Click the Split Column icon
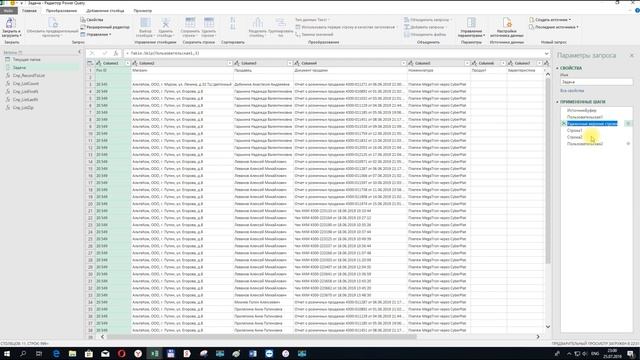This screenshot has width=640, height=360. tap(257, 23)
